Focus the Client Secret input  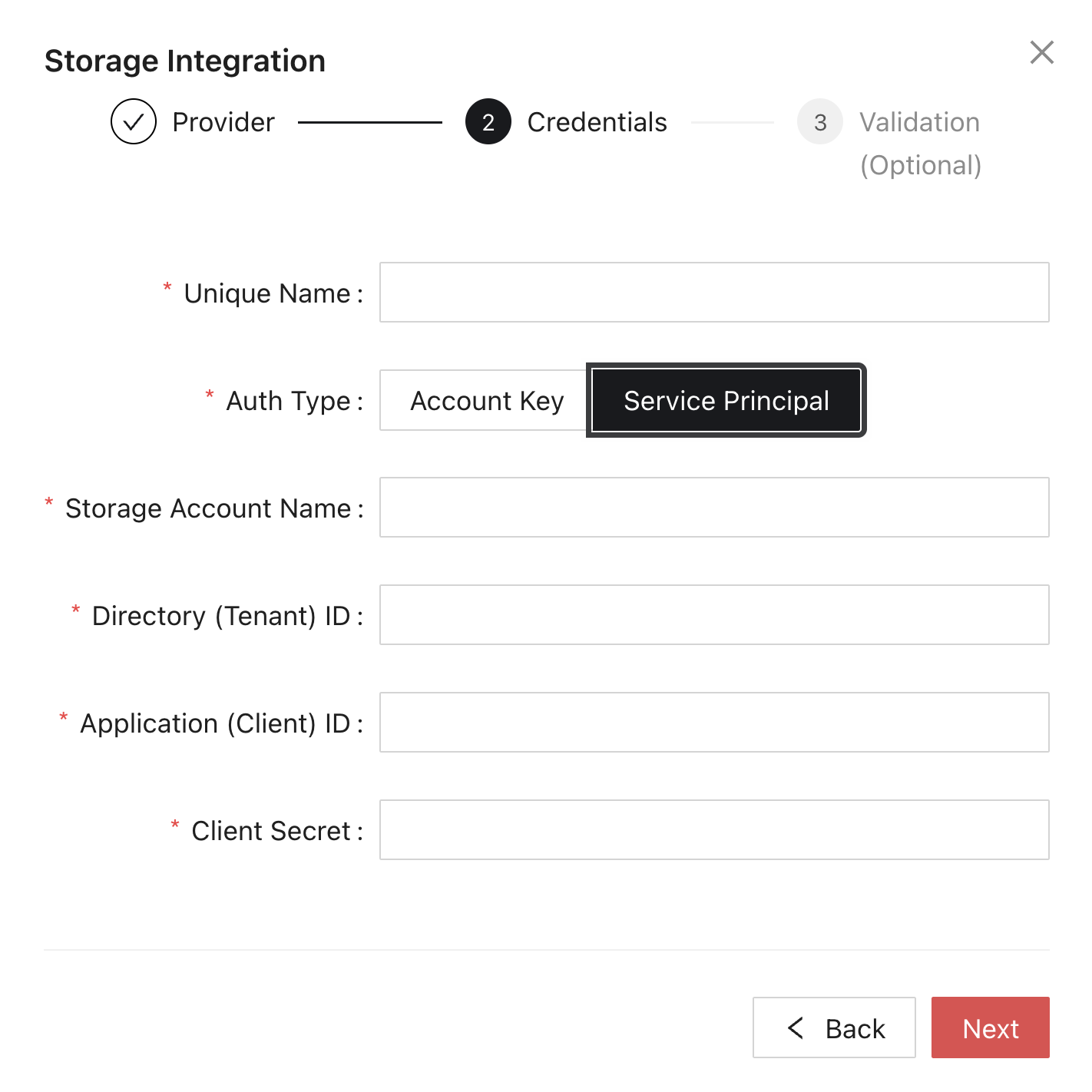(x=714, y=830)
